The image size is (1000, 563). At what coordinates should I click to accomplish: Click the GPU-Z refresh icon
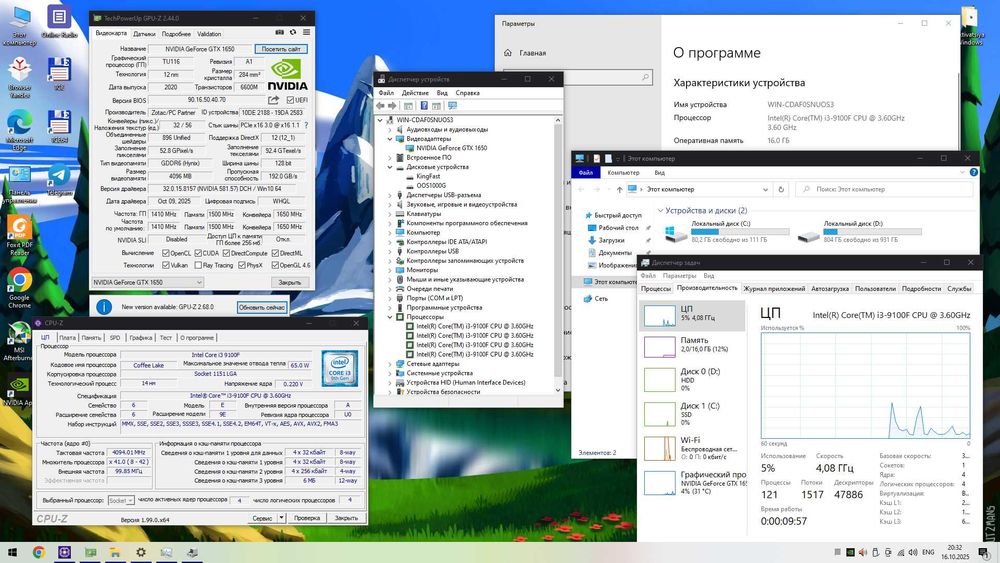(293, 33)
